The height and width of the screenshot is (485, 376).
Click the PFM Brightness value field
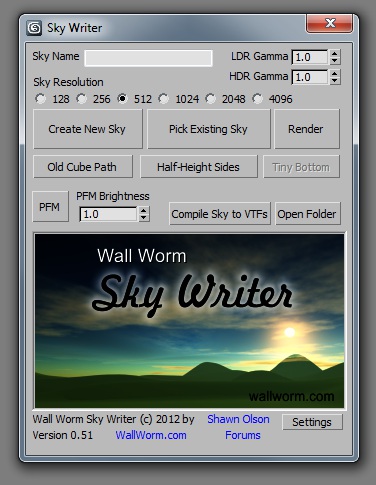click(108, 214)
